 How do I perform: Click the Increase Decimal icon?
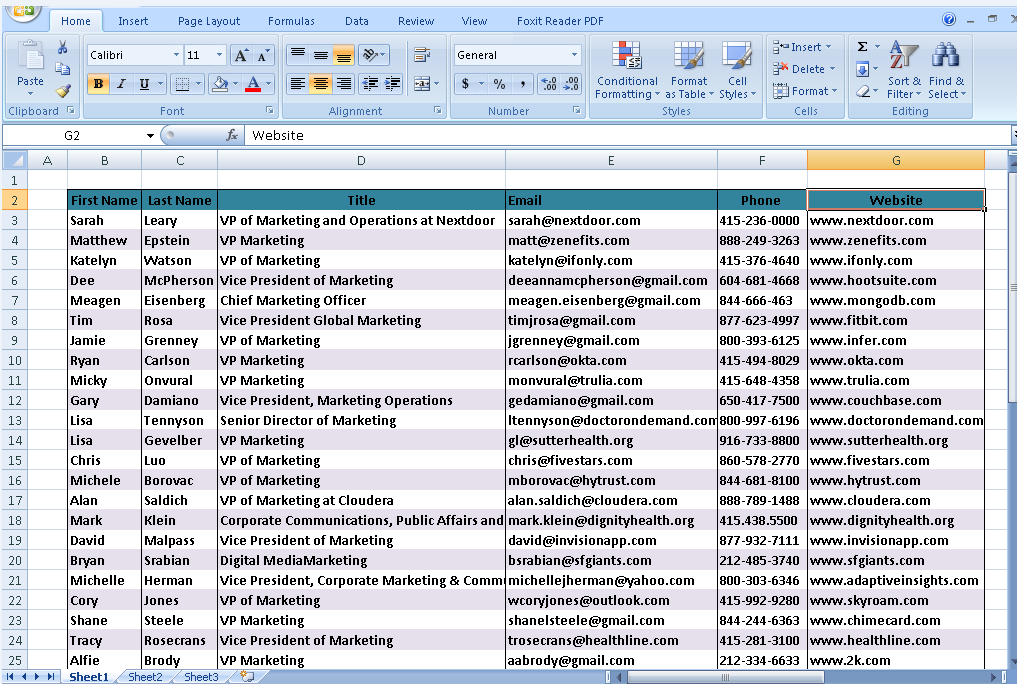[x=549, y=84]
